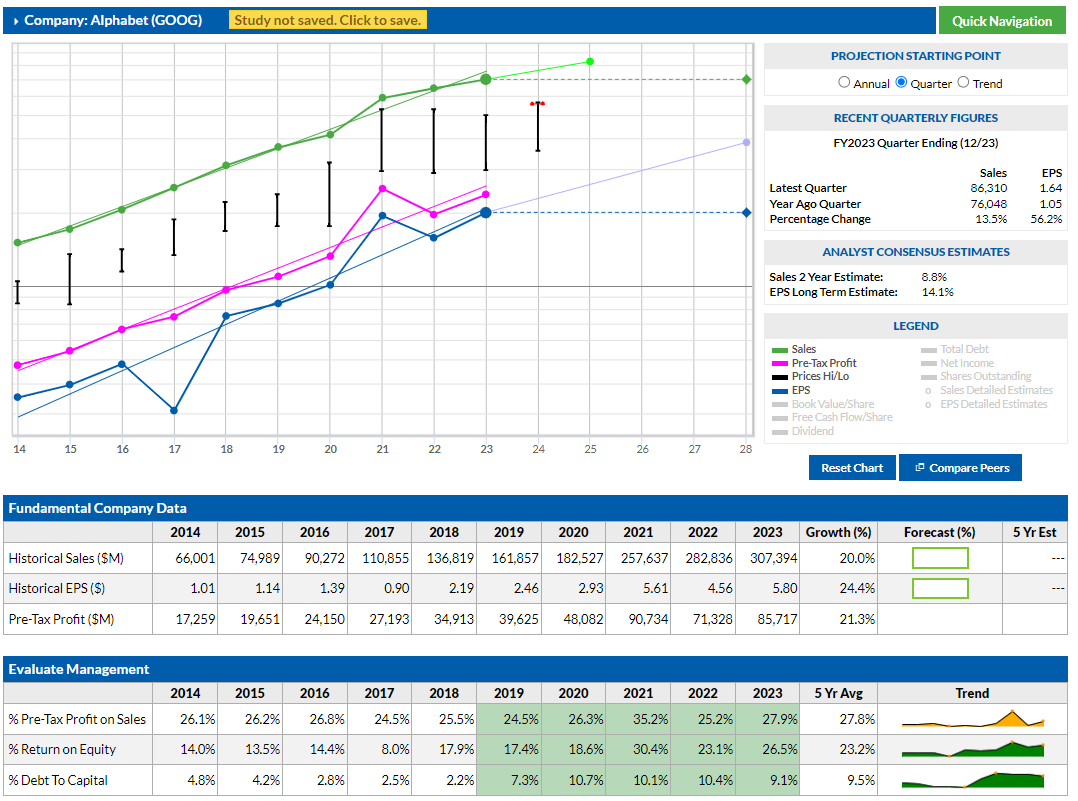The width and height of the screenshot is (1078, 801).
Task: Click 2023 % Return on Equity 26.5%
Action: click(780, 749)
